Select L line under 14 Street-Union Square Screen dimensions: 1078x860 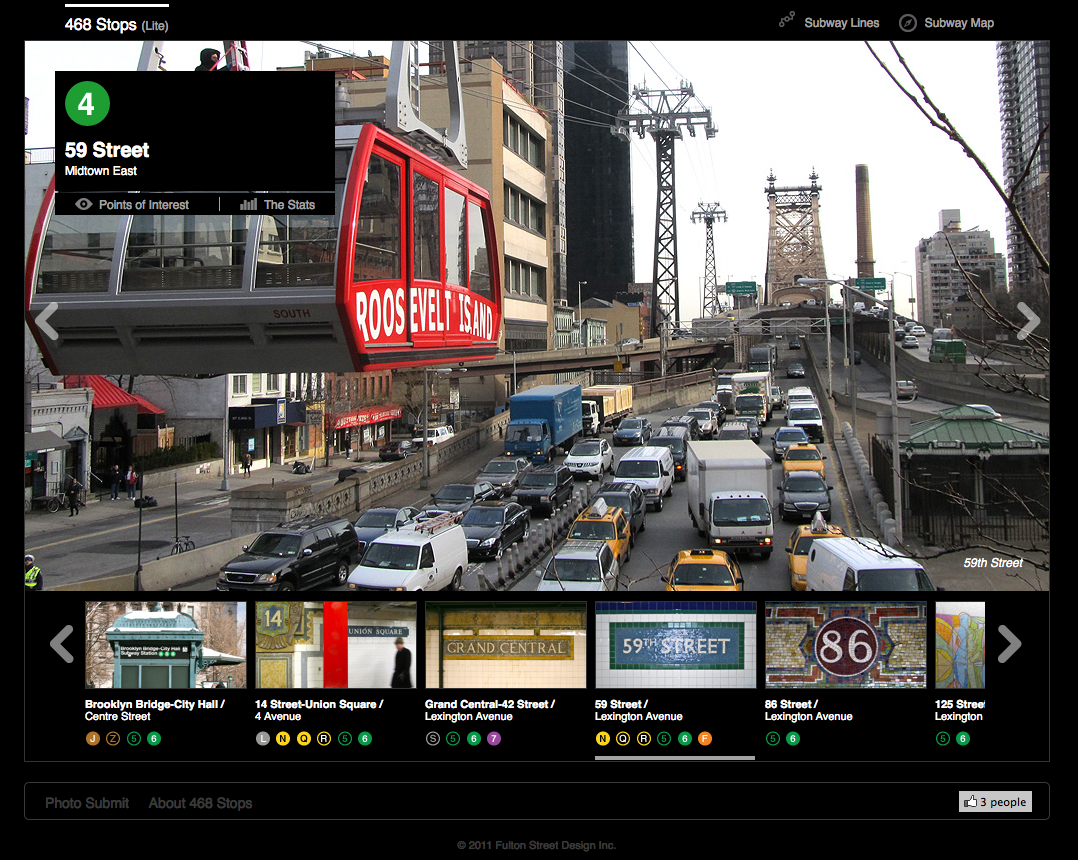coord(263,738)
